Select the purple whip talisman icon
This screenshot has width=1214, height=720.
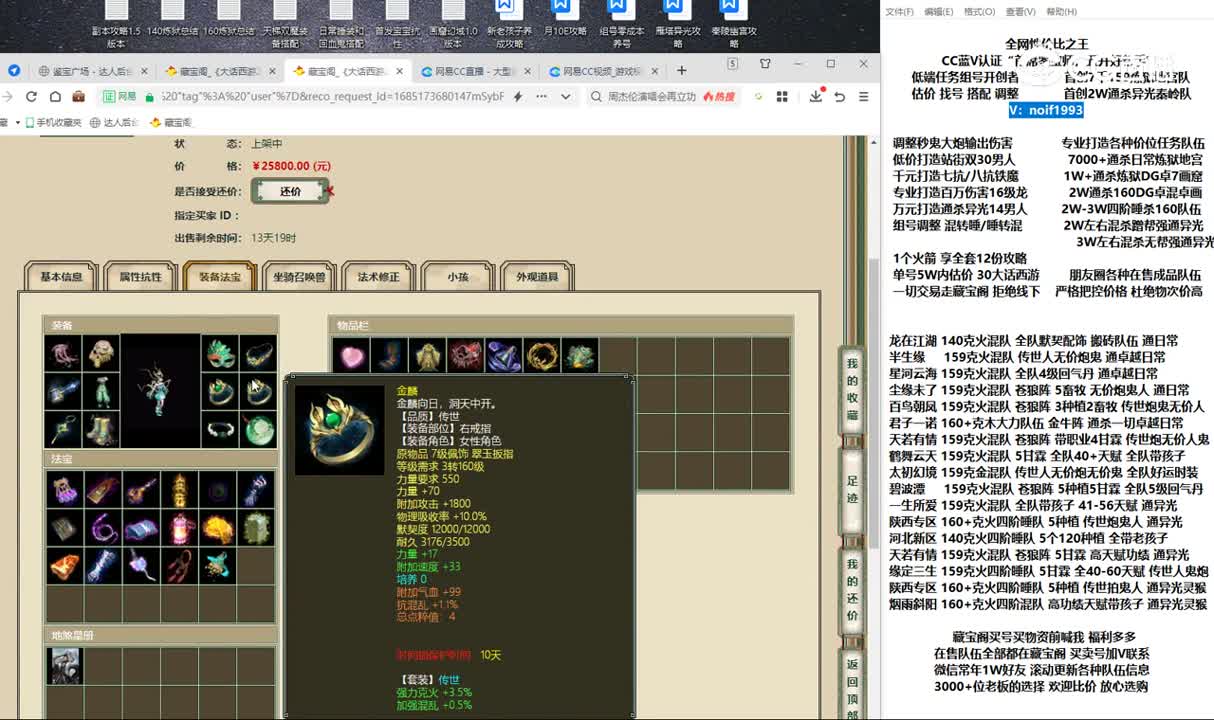tap(103, 527)
